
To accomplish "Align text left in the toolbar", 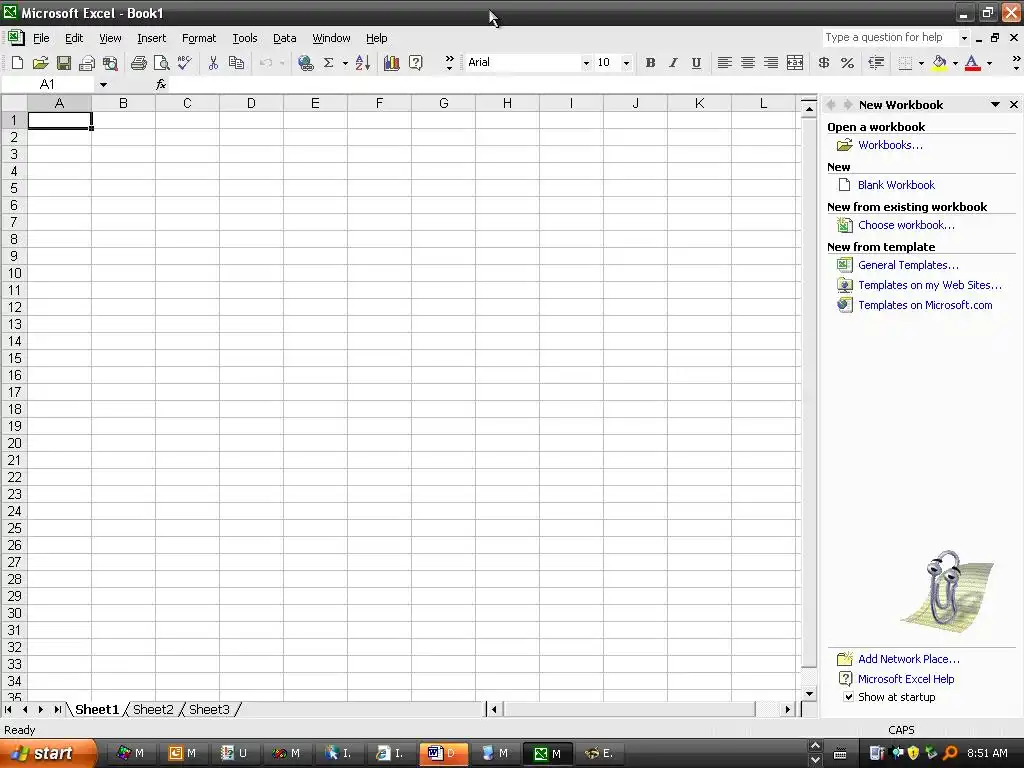I will point(724,63).
